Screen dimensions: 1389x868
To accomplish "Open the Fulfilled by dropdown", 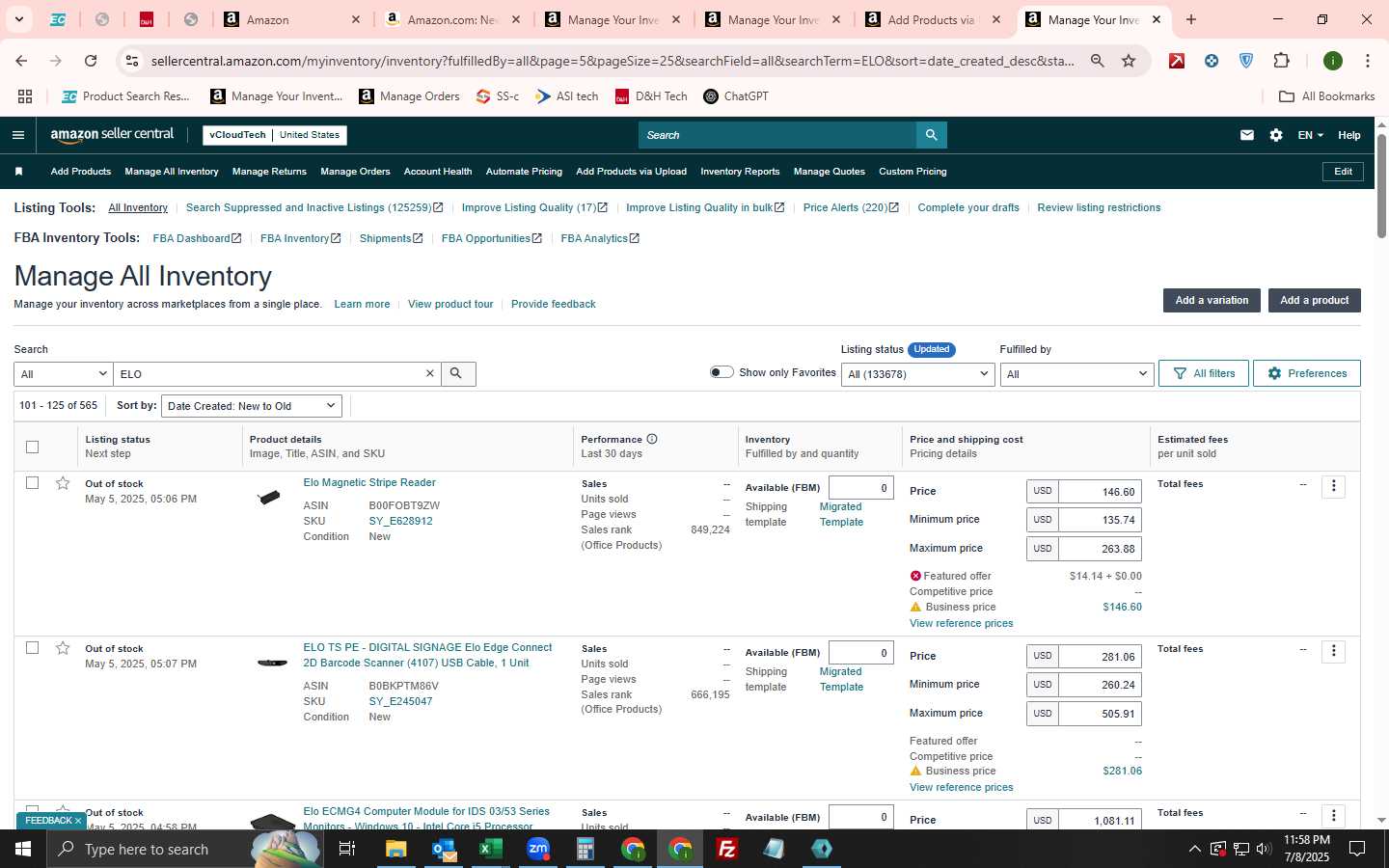I will pos(1076,373).
